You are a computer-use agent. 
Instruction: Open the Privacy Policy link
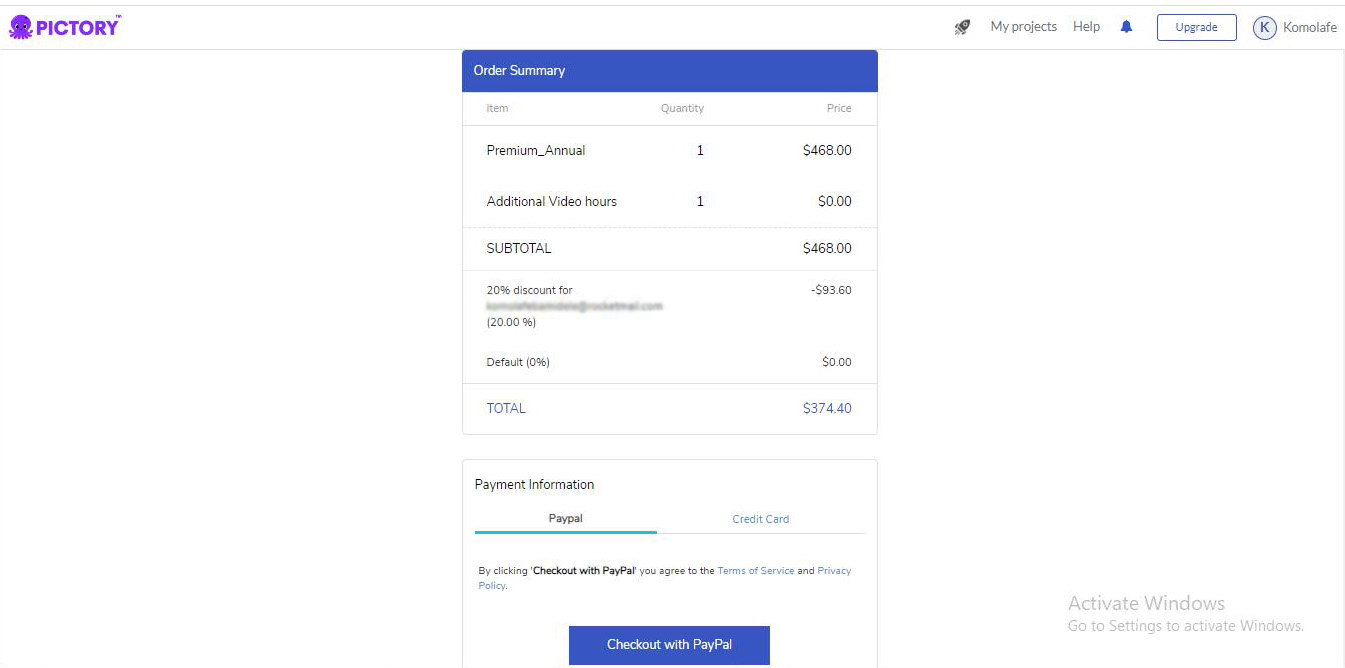[x=834, y=571]
